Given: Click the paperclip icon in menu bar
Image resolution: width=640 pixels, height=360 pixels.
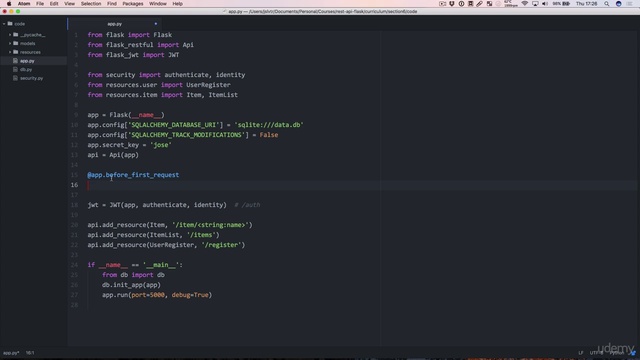Looking at the screenshot, I should pos(480,4).
